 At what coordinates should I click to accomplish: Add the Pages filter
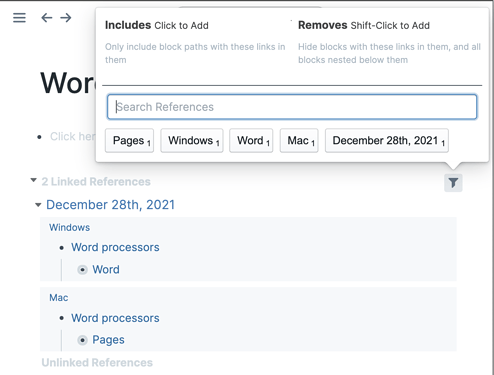coord(129,141)
